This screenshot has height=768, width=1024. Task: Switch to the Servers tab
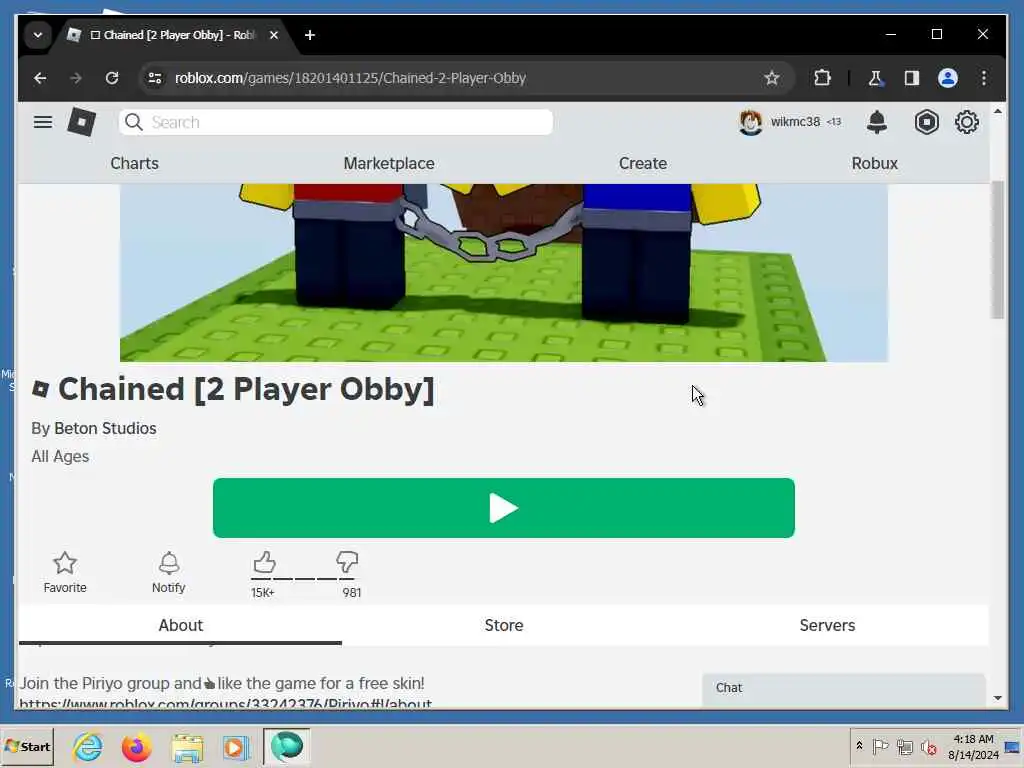point(827,625)
